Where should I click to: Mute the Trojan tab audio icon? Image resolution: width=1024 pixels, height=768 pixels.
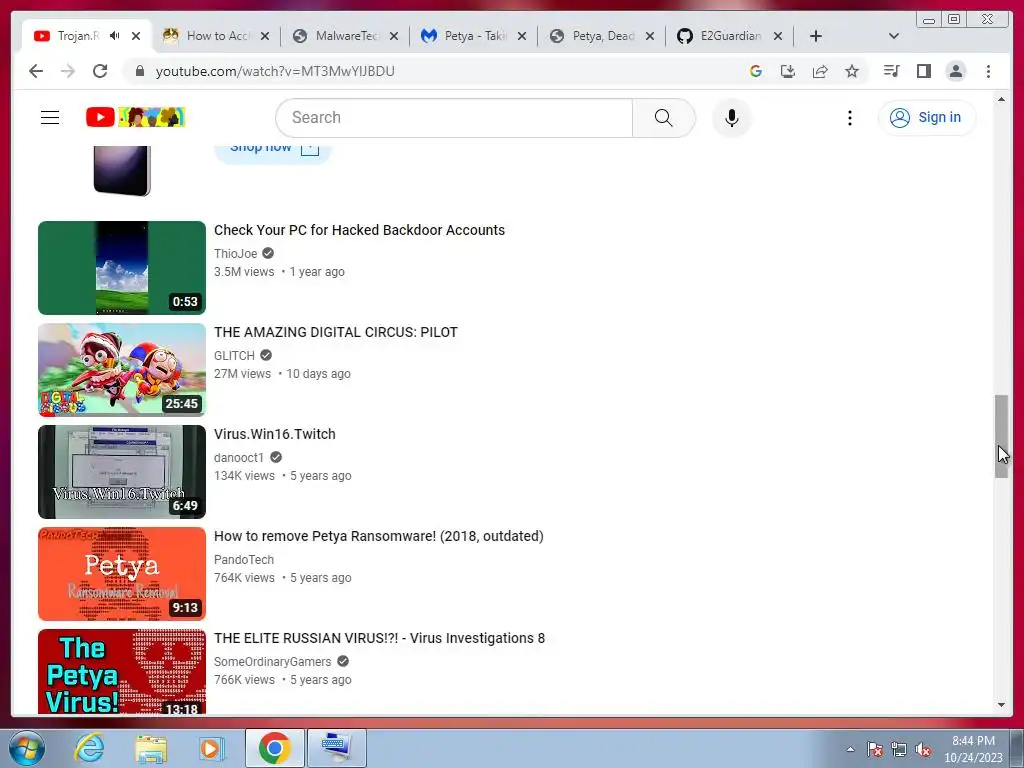tap(115, 36)
